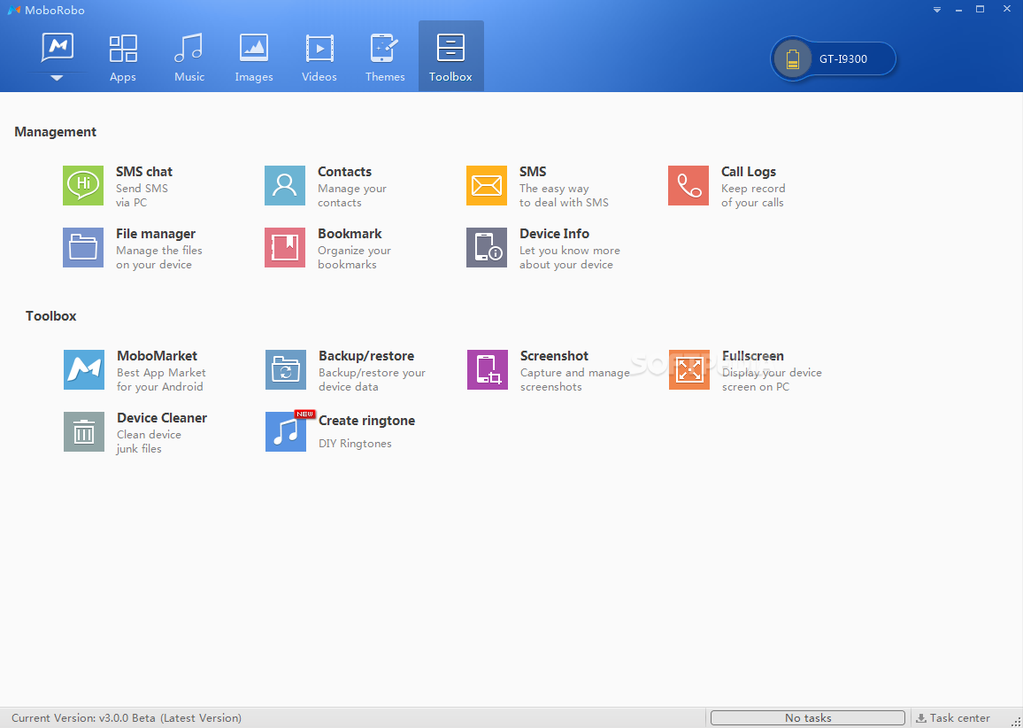The height and width of the screenshot is (728, 1023).
Task: Expand the dropdown arrow under home icon
Action: (x=57, y=78)
